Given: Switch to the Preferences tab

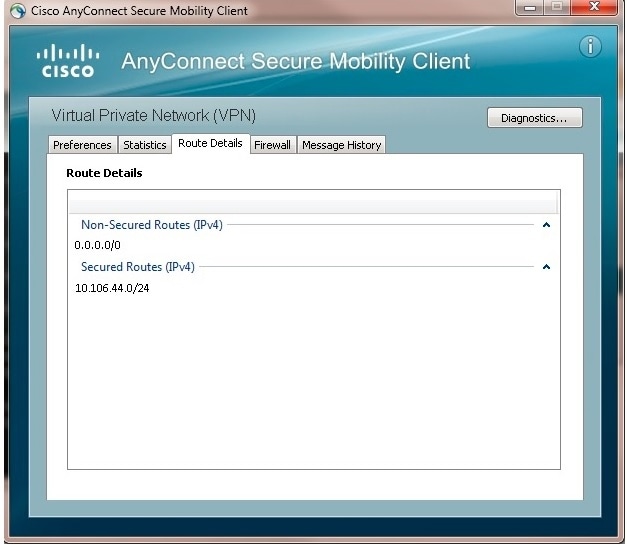Looking at the screenshot, I should coord(82,145).
